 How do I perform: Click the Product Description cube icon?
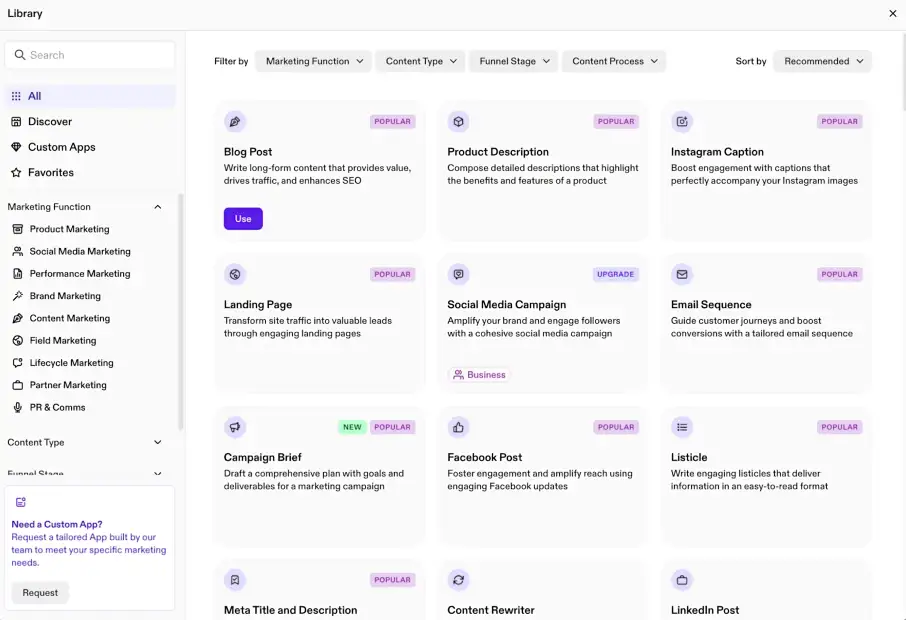tap(458, 122)
